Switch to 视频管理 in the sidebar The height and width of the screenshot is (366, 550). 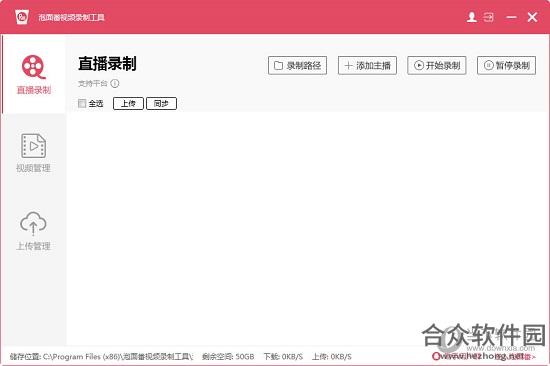pos(34,153)
